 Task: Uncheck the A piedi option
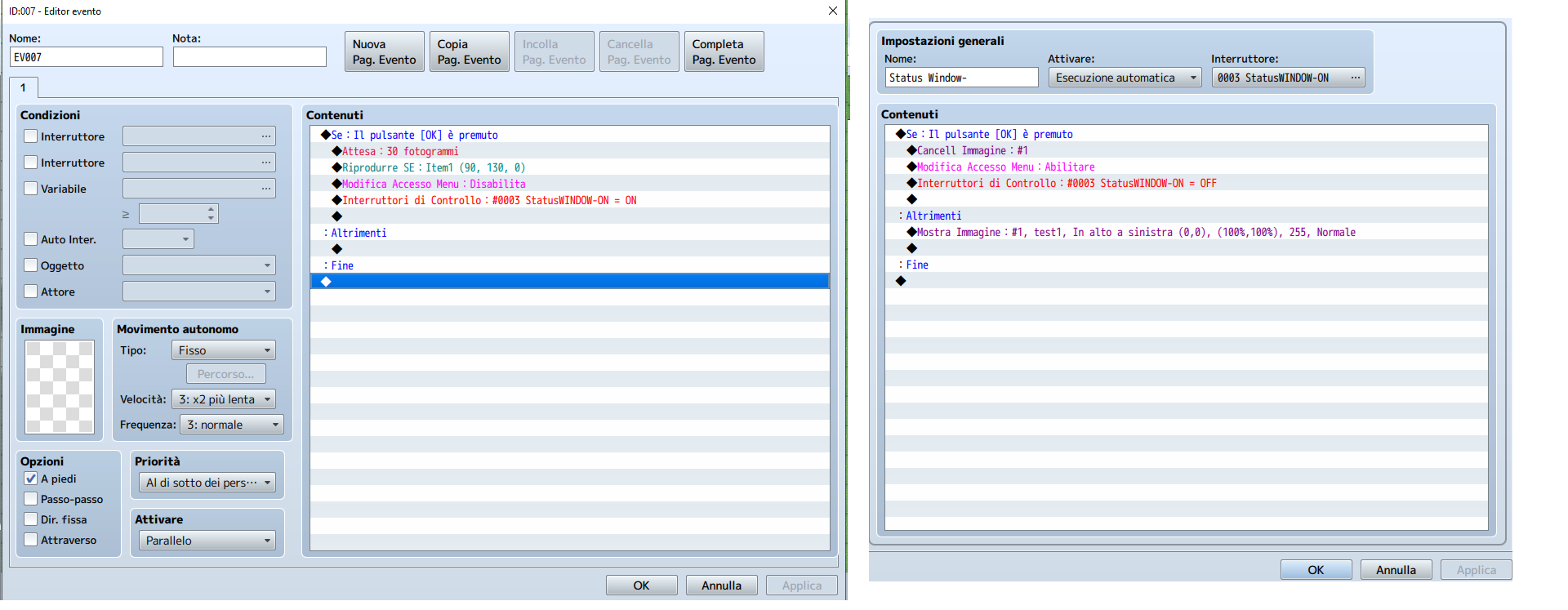(x=31, y=479)
